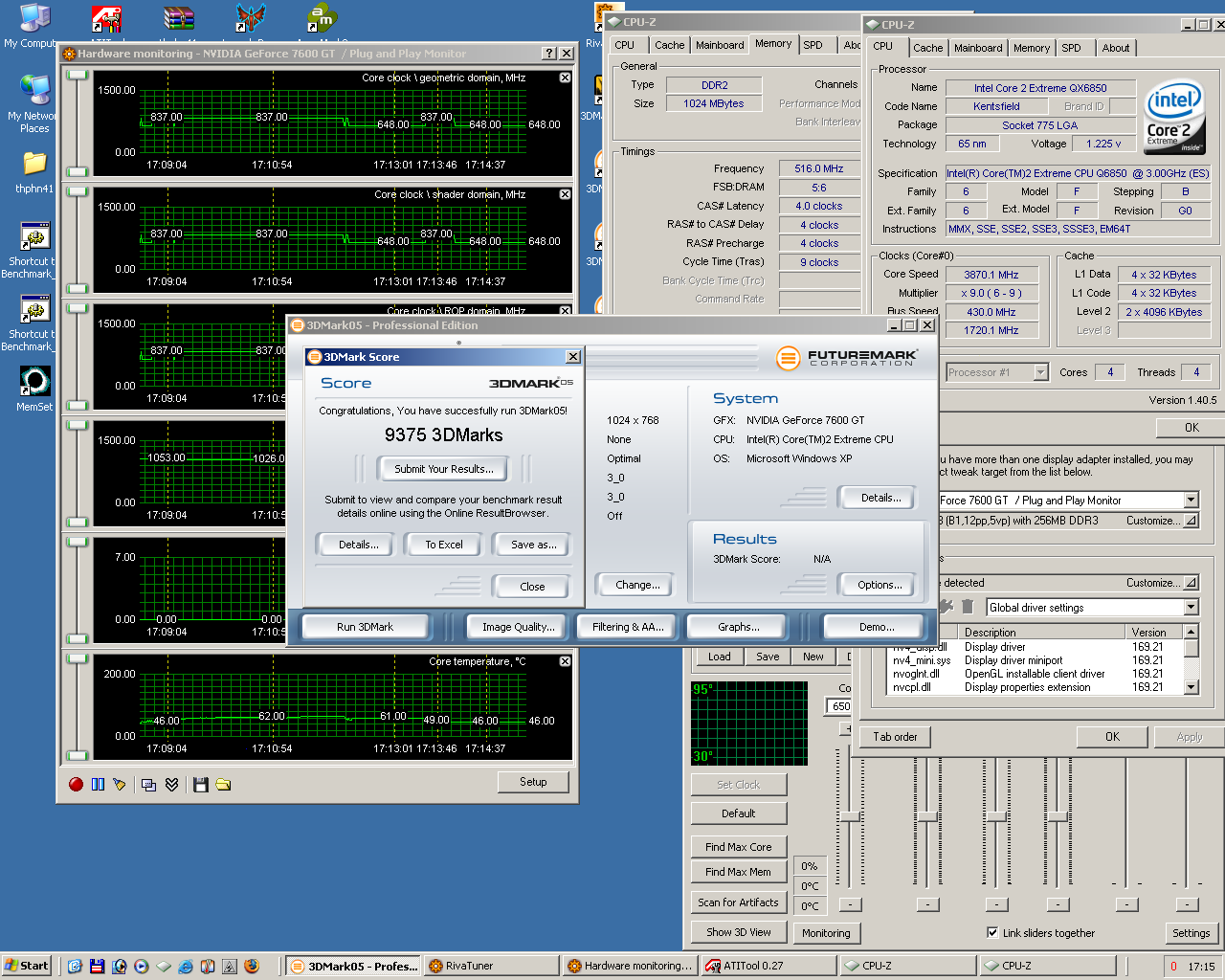Click the double down-chevron icon in monitoring toolbar
This screenshot has width=1225, height=980.
[x=171, y=785]
